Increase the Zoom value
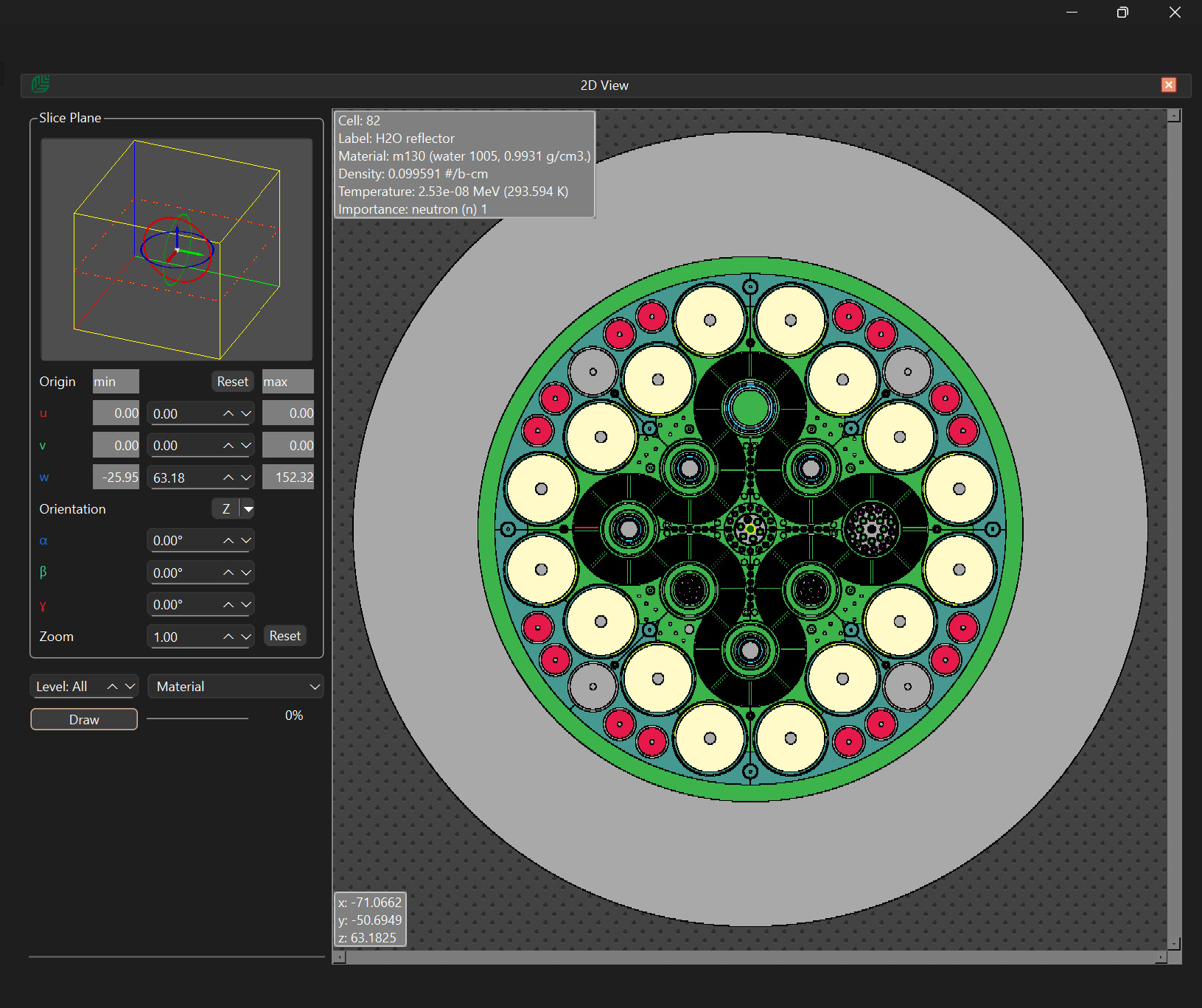 228,637
